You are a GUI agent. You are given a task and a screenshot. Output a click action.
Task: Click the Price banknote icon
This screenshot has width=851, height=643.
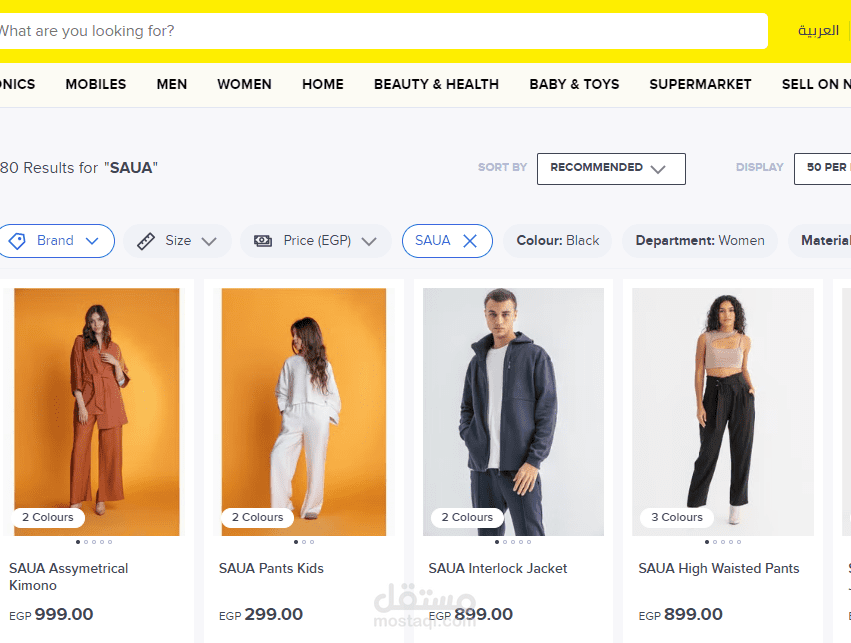[263, 241]
